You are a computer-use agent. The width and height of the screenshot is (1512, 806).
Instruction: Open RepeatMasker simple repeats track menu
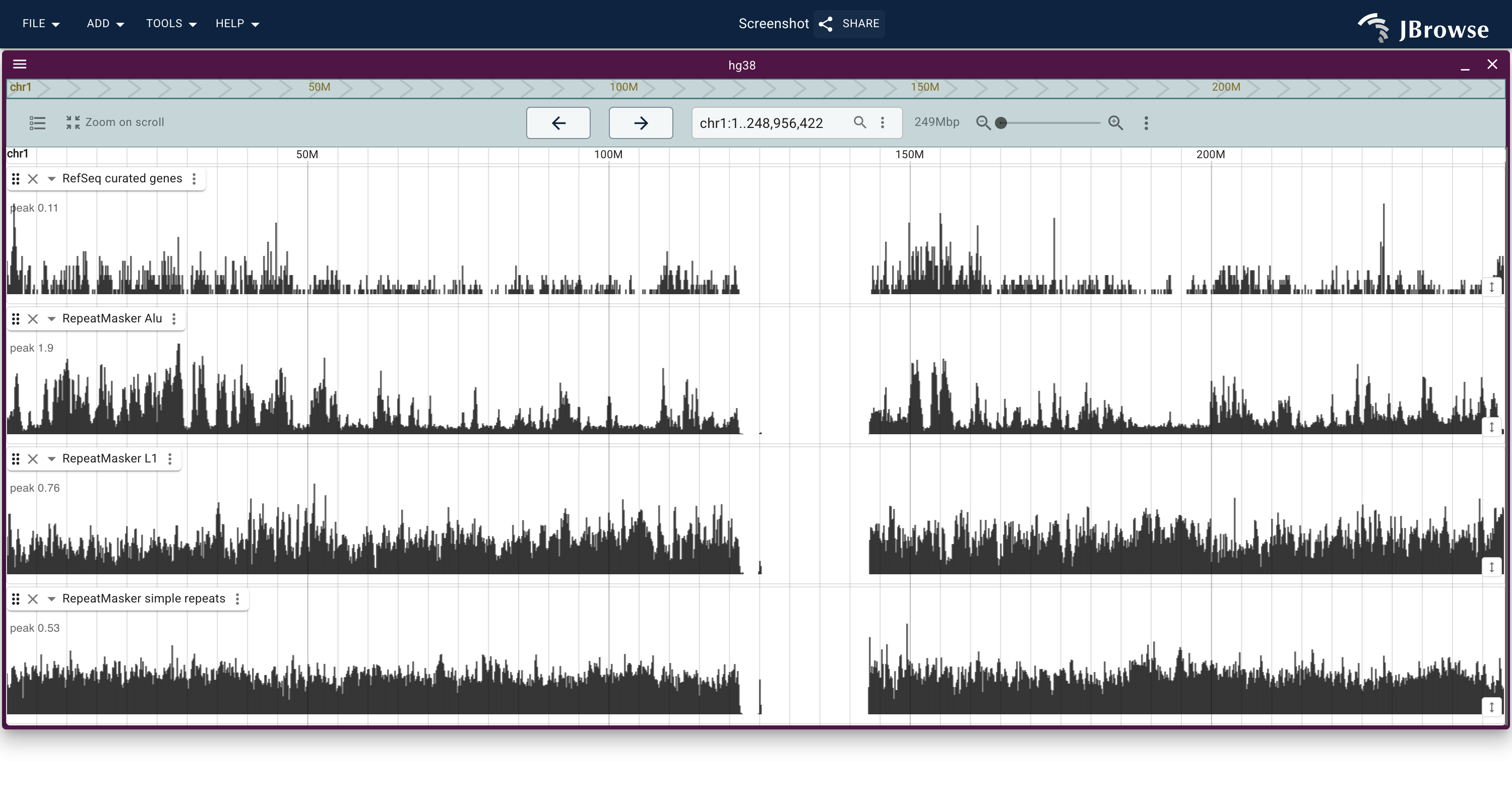237,599
